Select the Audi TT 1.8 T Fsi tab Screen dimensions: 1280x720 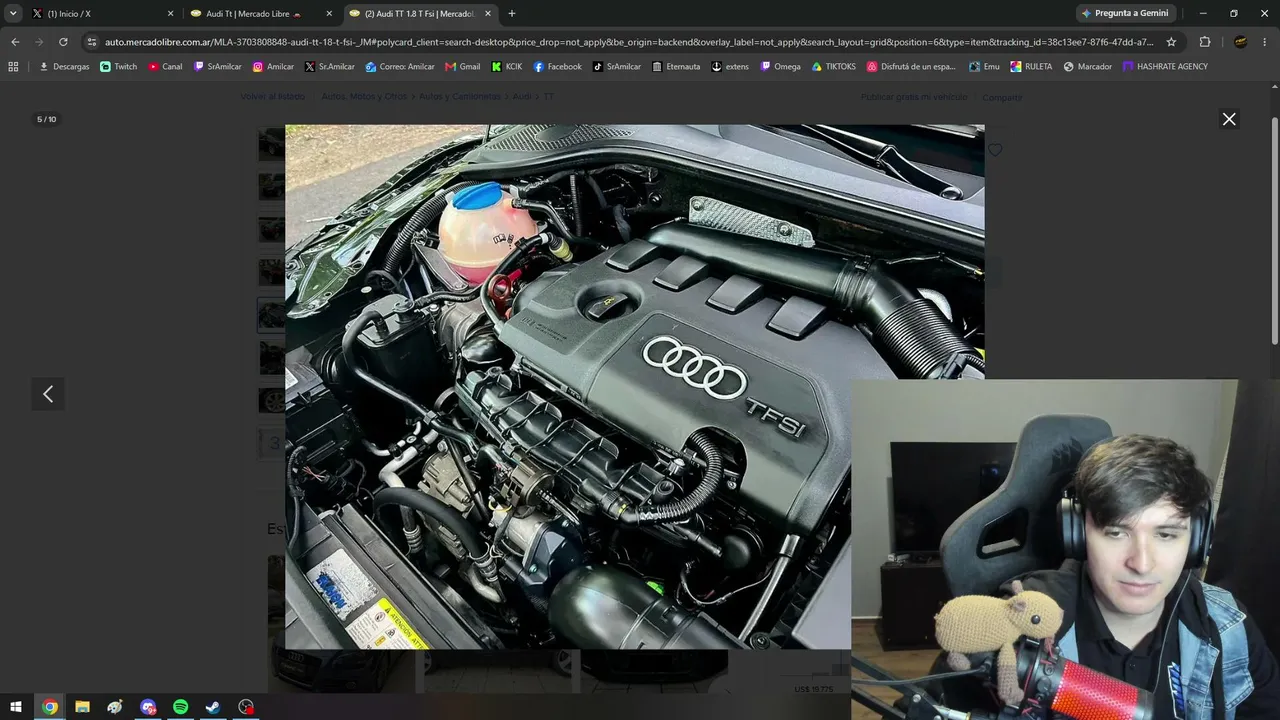pos(420,14)
